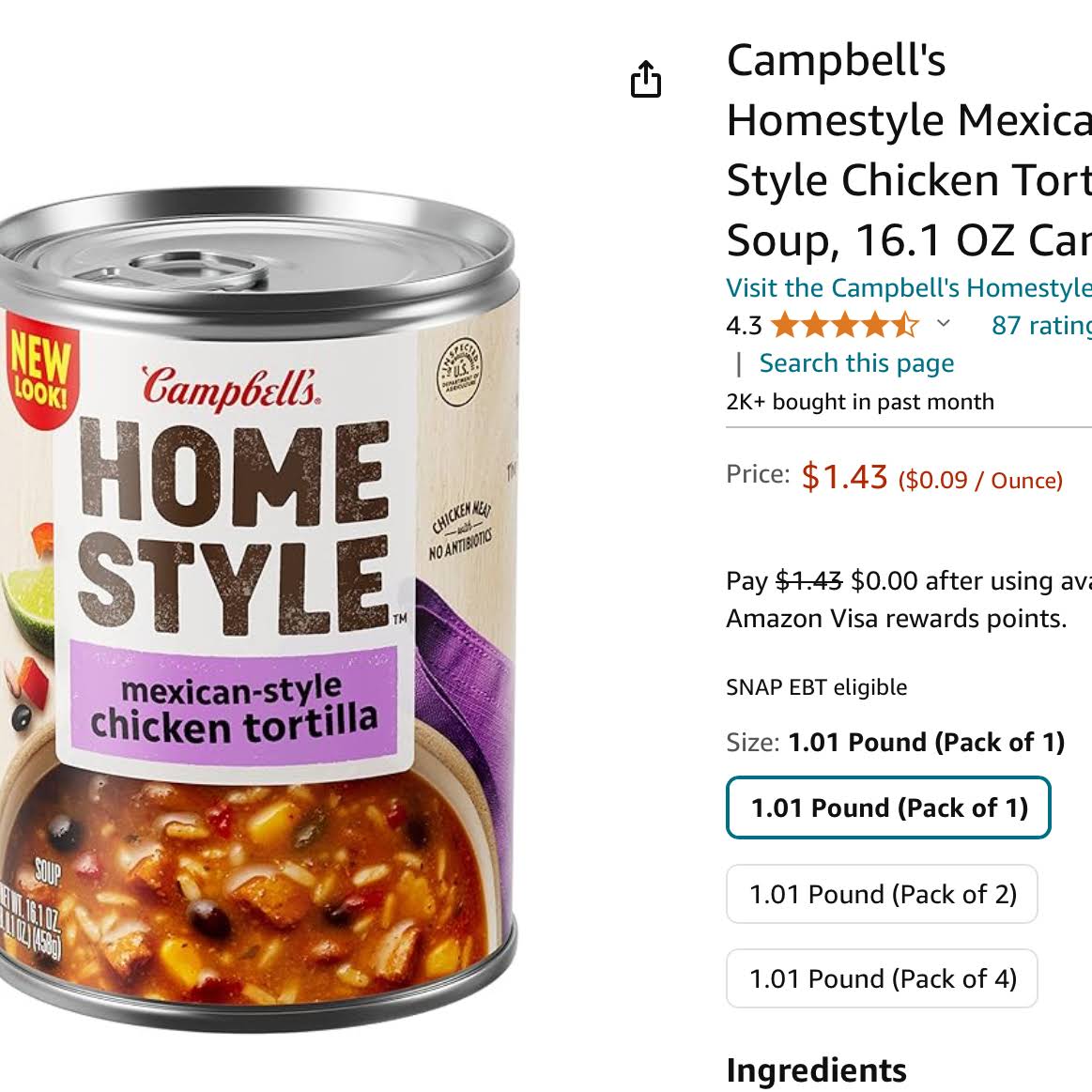
Task: Click the USDA inspected seal on can
Action: coord(459,372)
